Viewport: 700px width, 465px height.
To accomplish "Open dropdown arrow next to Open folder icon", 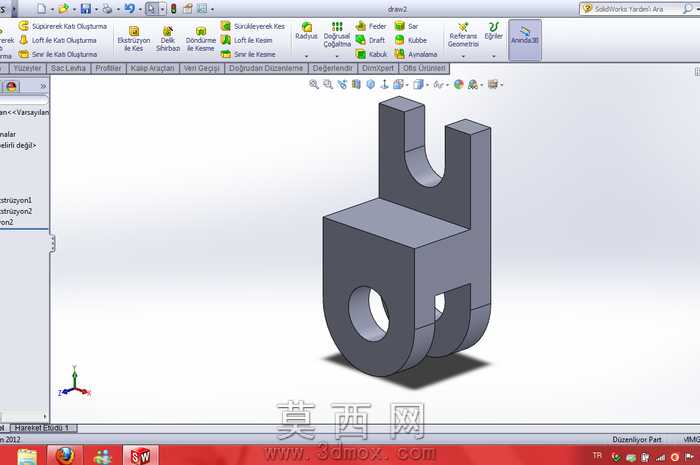I will (x=74, y=9).
